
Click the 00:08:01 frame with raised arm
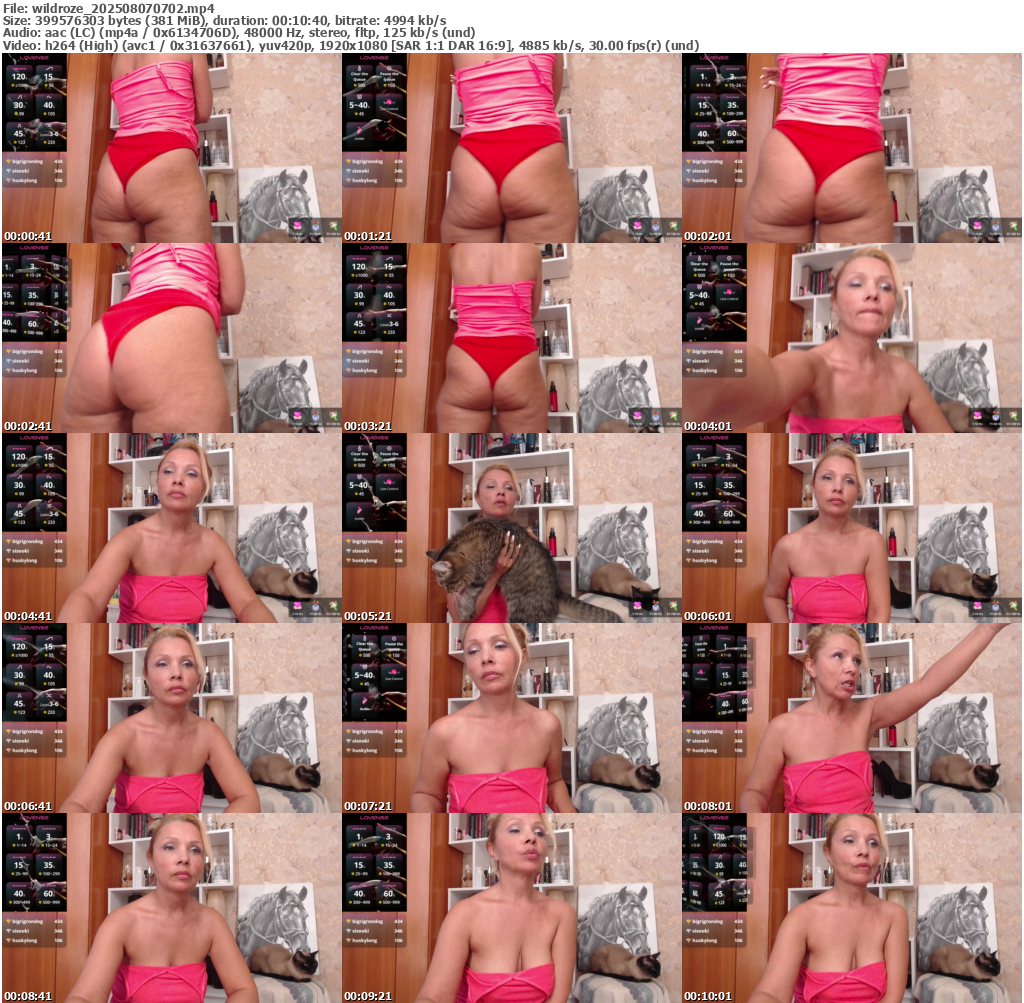coord(851,718)
